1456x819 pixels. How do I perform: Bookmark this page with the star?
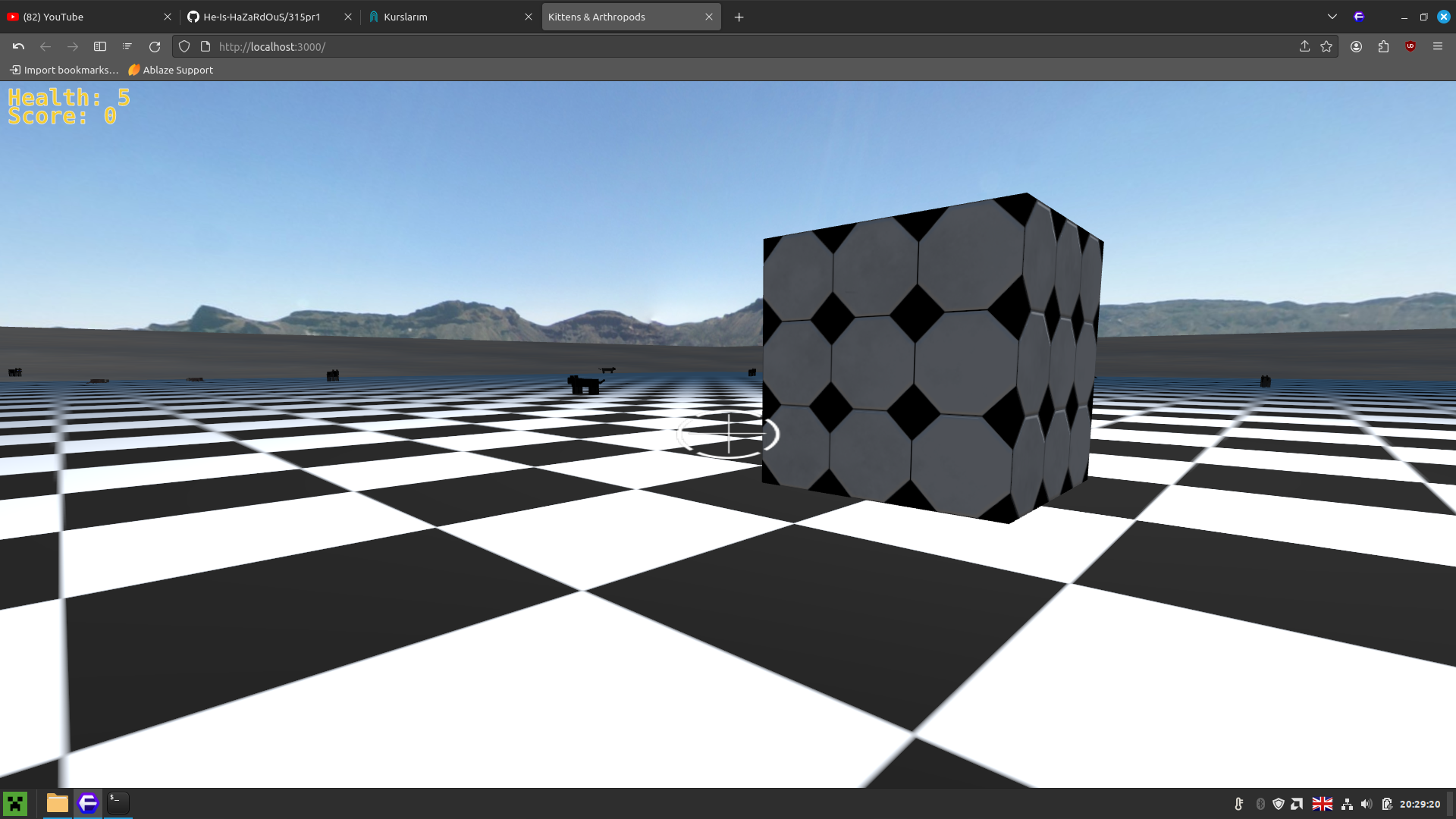pyautogui.click(x=1326, y=47)
